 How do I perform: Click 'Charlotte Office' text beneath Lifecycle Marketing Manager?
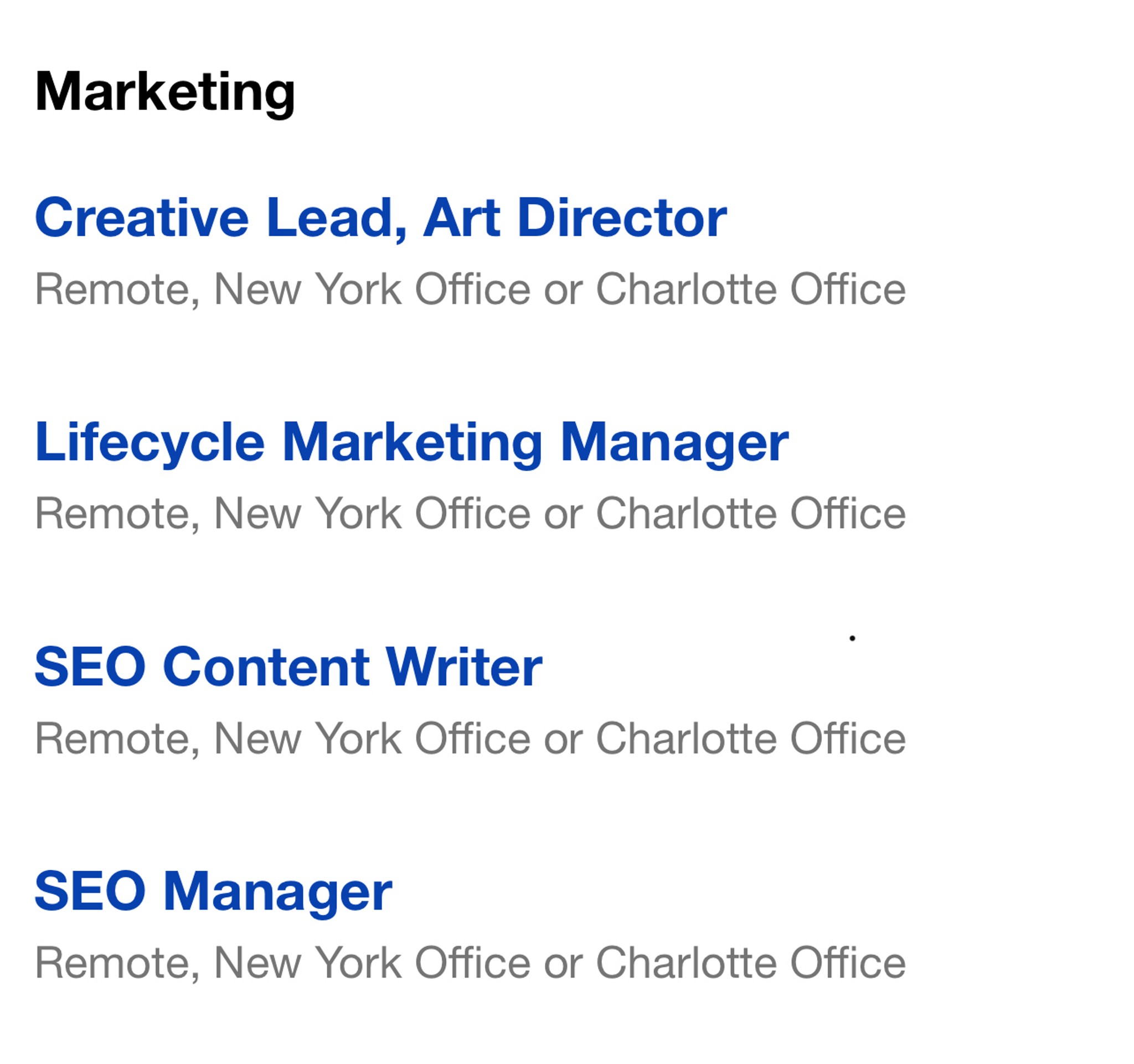click(x=751, y=514)
